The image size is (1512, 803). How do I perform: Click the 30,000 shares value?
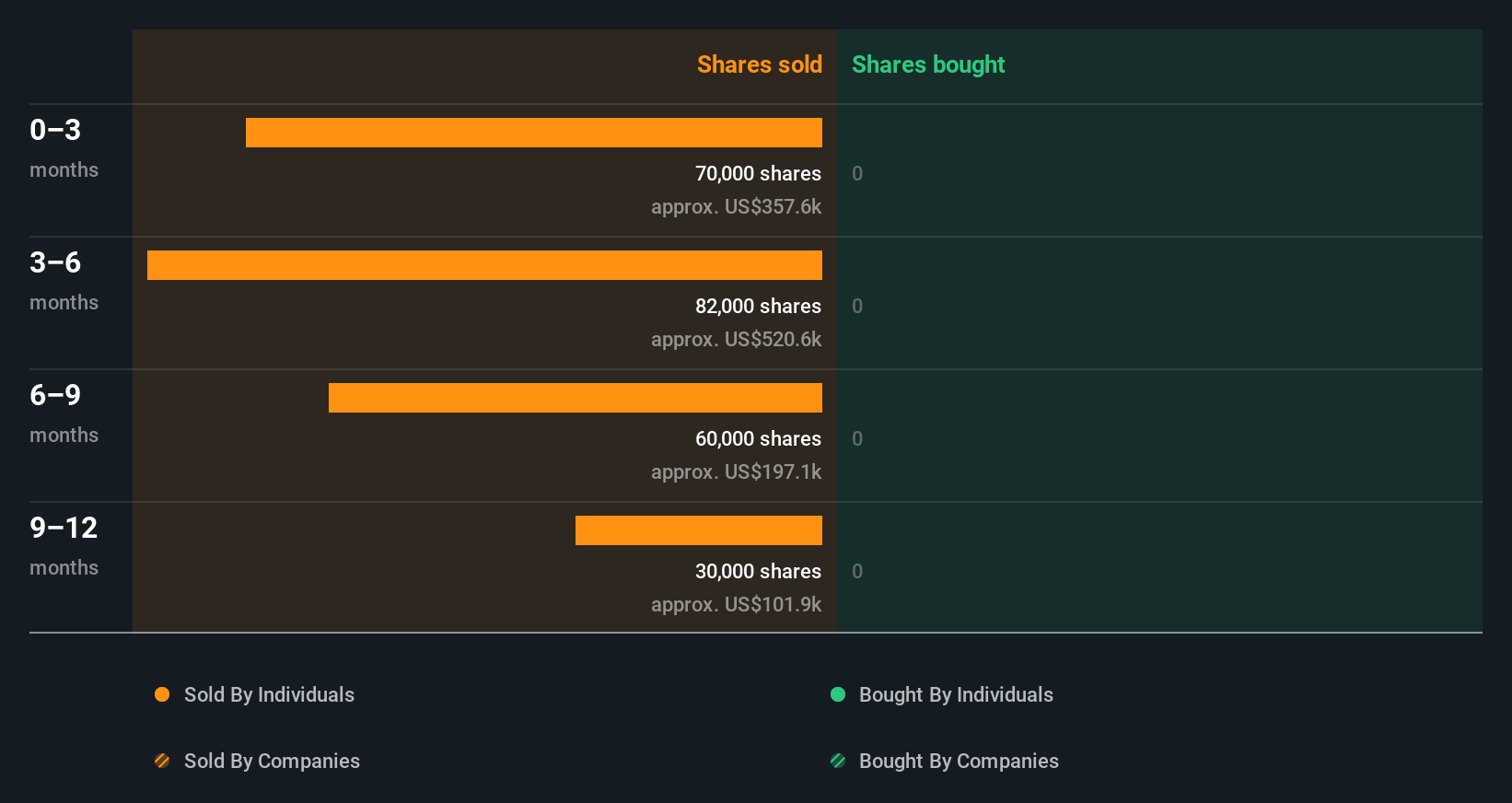pos(758,571)
